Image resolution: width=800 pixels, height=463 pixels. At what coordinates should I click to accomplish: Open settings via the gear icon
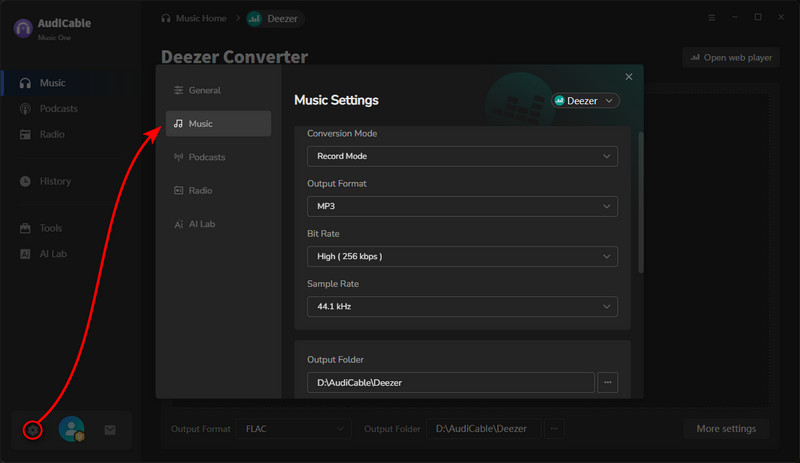33,430
